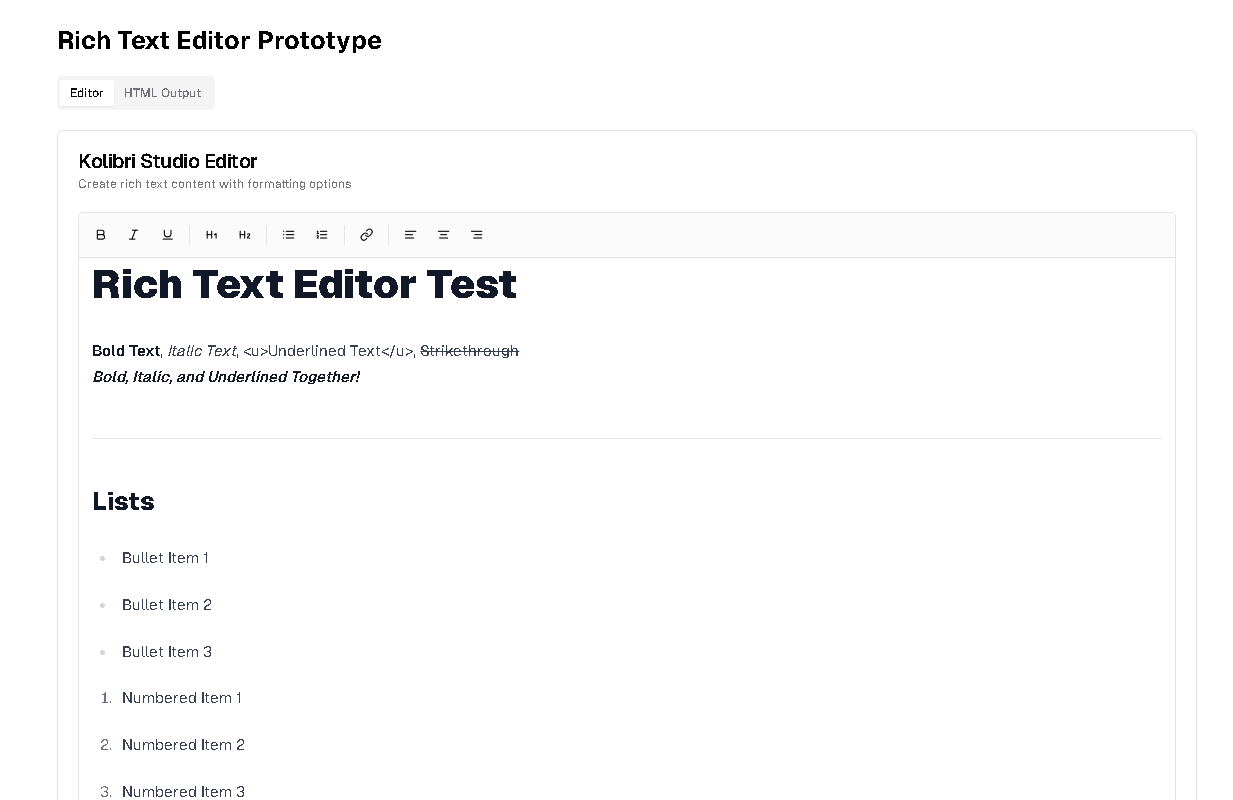Place cursor in the "Lists" heading
Image resolution: width=1233 pixels, height=800 pixels.
point(123,501)
